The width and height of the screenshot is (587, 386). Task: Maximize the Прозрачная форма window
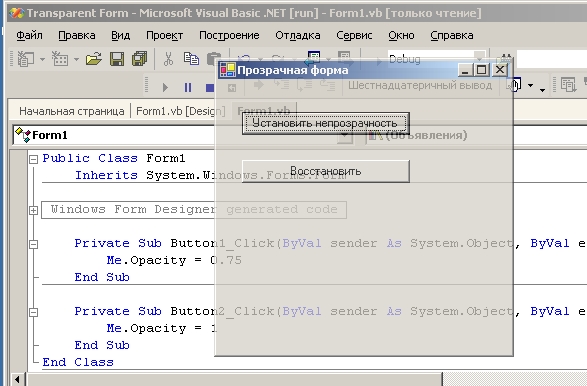481,70
